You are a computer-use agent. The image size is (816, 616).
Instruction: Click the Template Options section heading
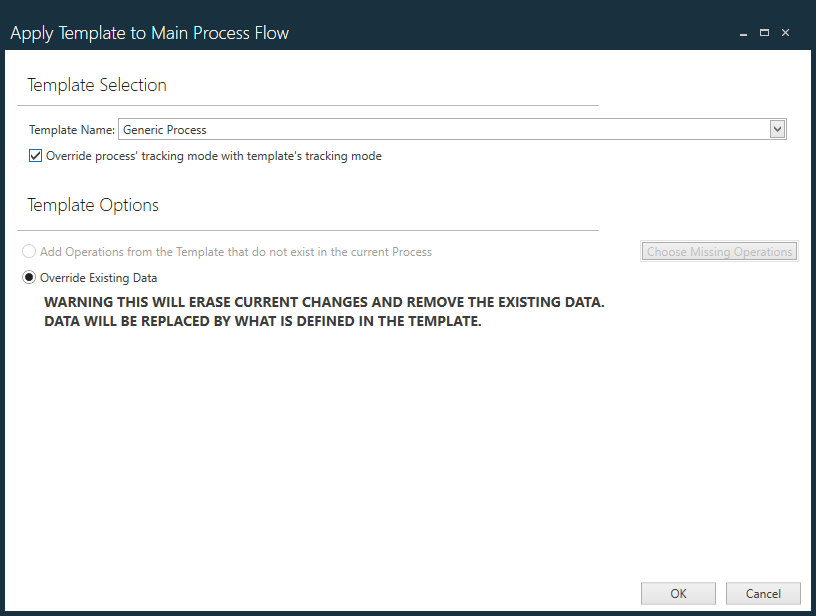92,205
